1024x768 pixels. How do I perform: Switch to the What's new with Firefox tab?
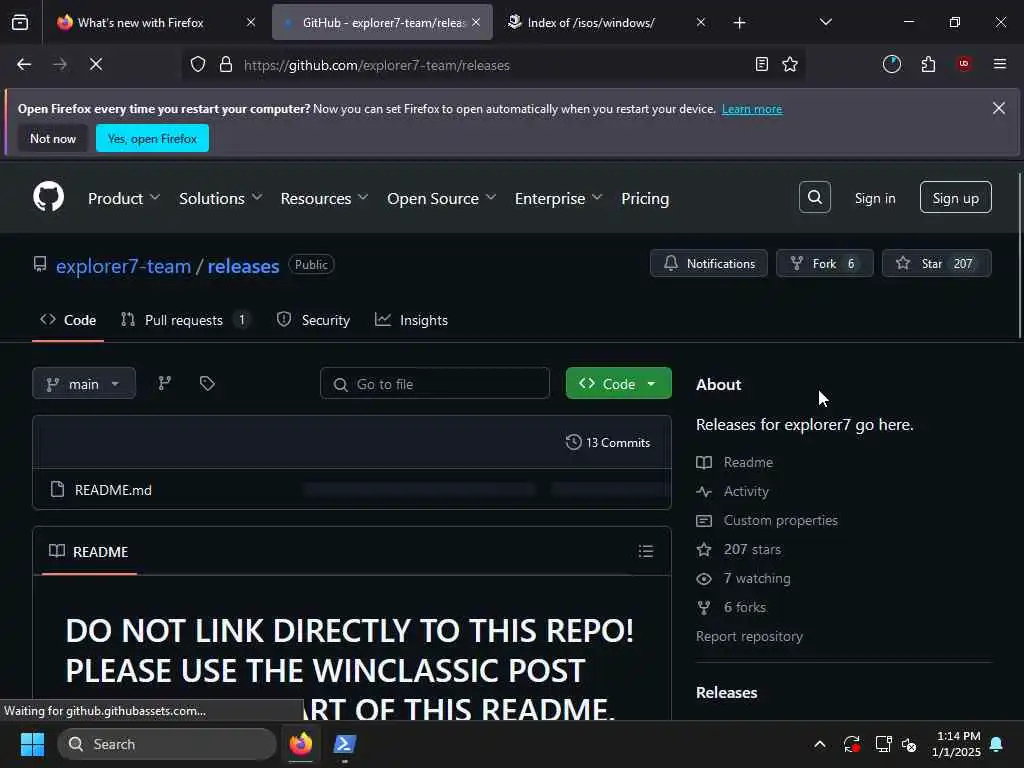155,22
